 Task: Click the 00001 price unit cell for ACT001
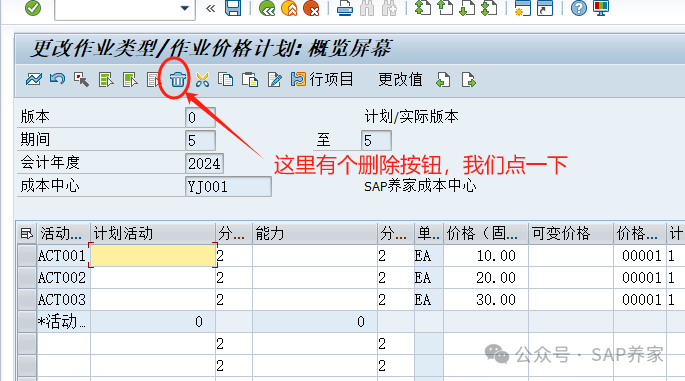point(640,256)
